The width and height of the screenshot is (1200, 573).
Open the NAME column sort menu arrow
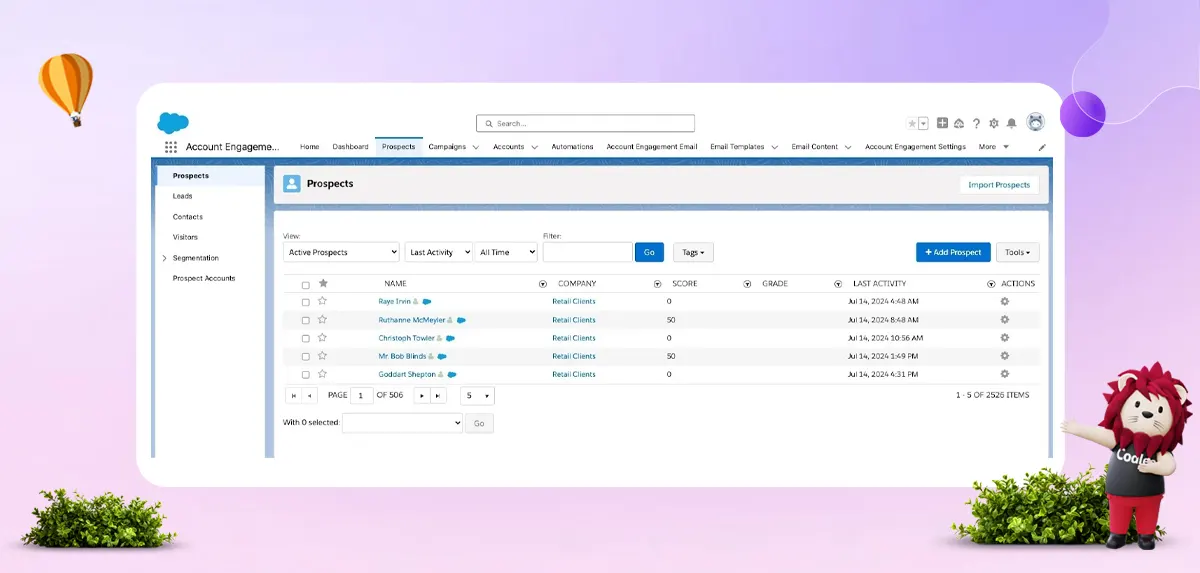tap(543, 284)
